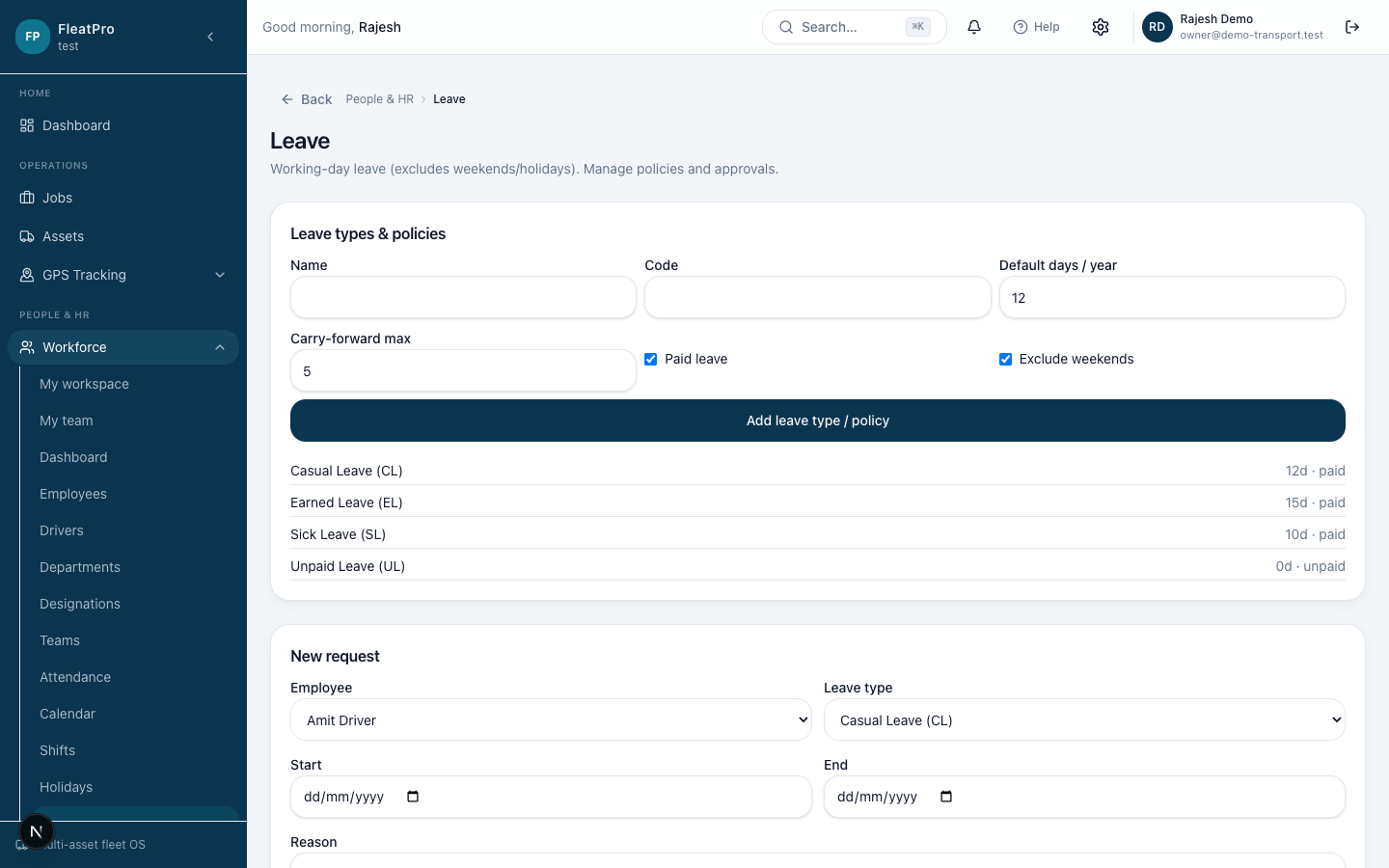
Task: Click the back arrow icon
Action: point(287,99)
